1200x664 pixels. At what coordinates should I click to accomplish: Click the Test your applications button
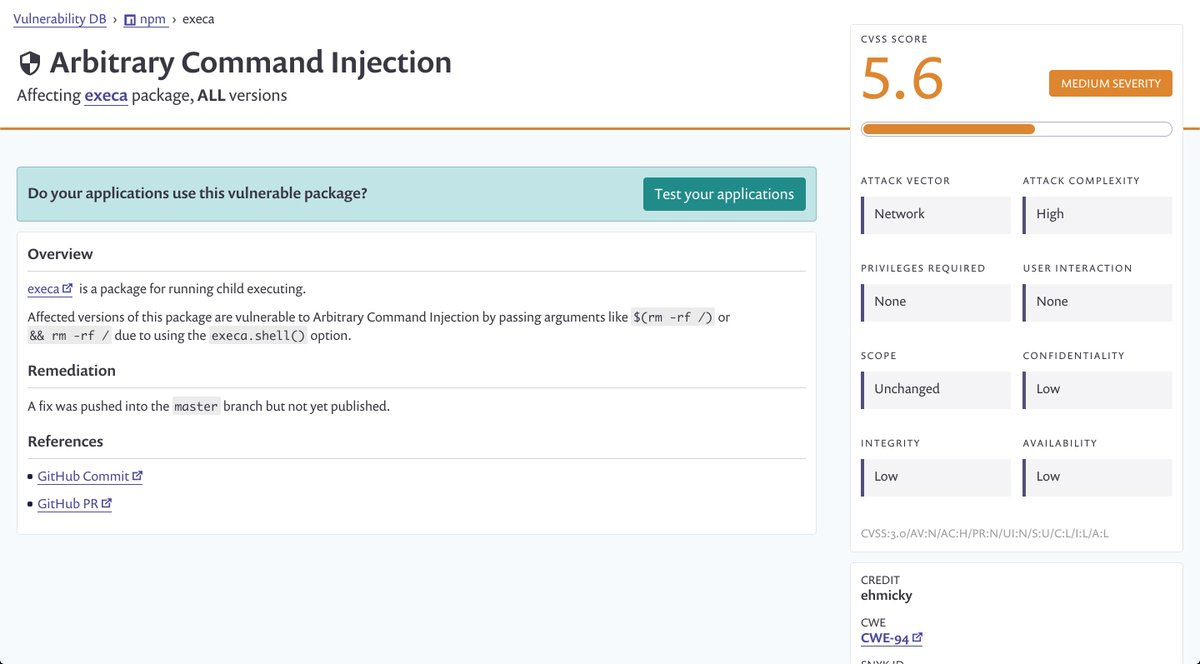[724, 194]
